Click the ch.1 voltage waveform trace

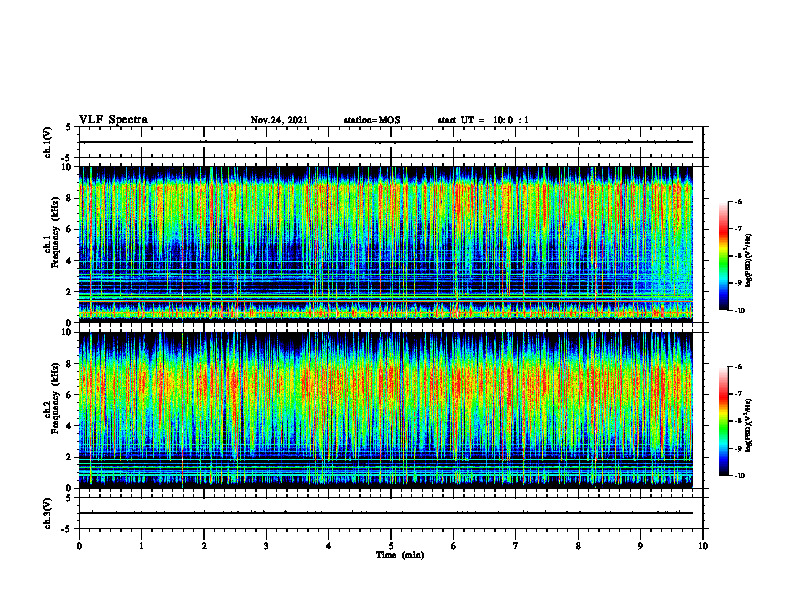point(386,142)
